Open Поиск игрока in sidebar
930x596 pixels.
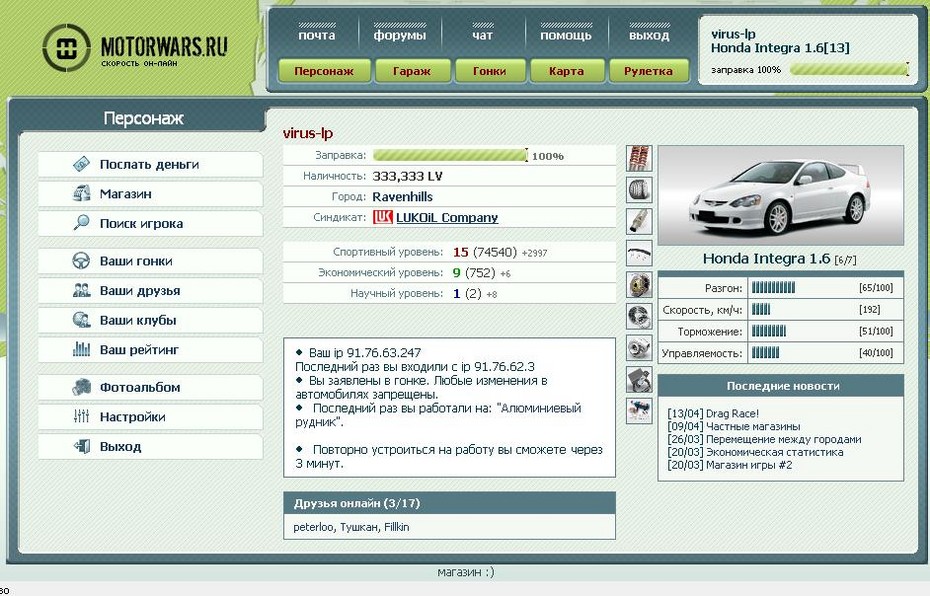(151, 224)
